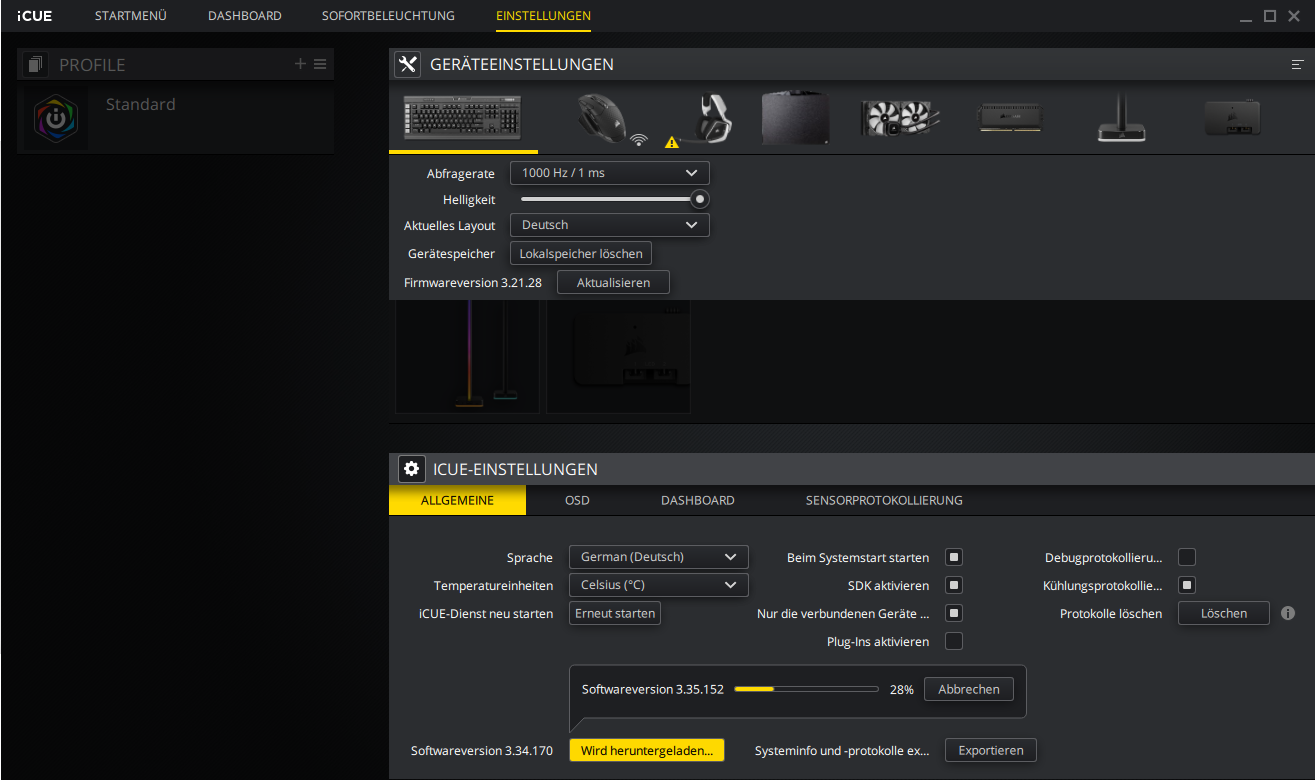This screenshot has width=1315, height=780.
Task: Open the Aktuelles Layout dropdown
Action: point(610,225)
